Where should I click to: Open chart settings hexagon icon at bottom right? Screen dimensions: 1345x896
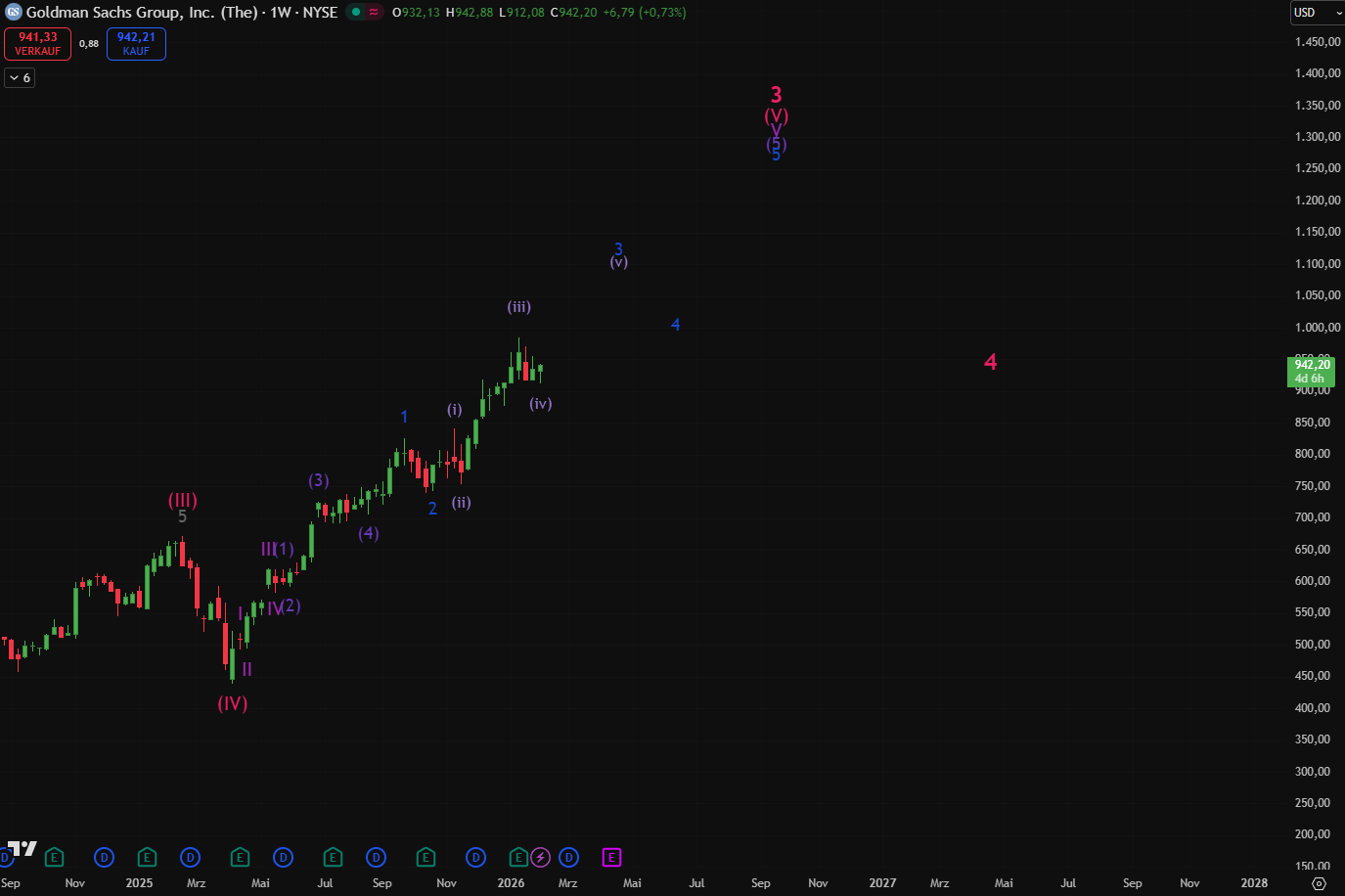1319,883
